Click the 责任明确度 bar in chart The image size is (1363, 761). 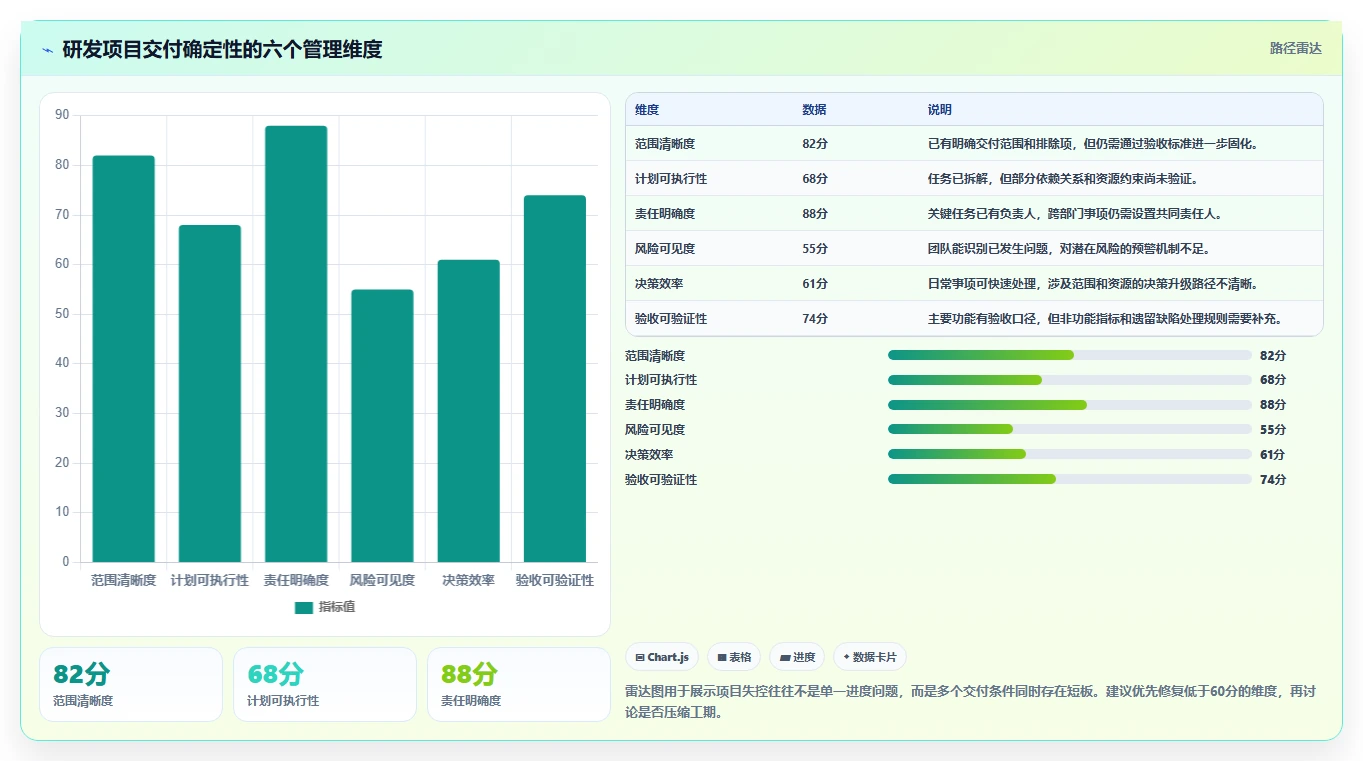(x=296, y=344)
